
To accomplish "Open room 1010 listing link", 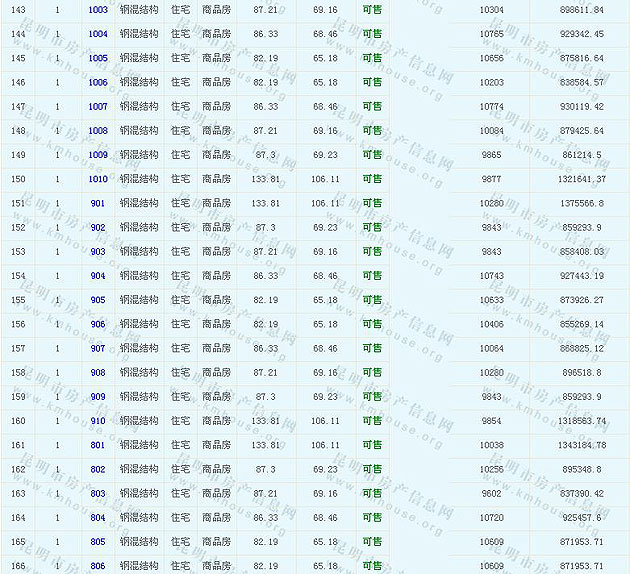I will click(x=97, y=179).
